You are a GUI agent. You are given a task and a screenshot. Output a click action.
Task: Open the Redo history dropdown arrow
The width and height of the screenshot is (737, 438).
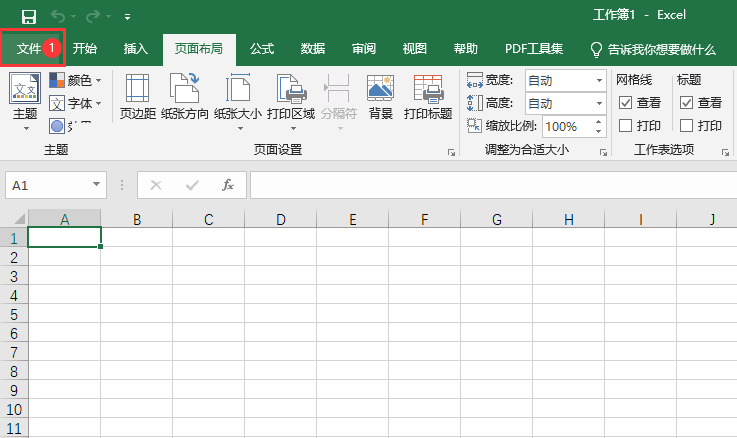tap(109, 16)
